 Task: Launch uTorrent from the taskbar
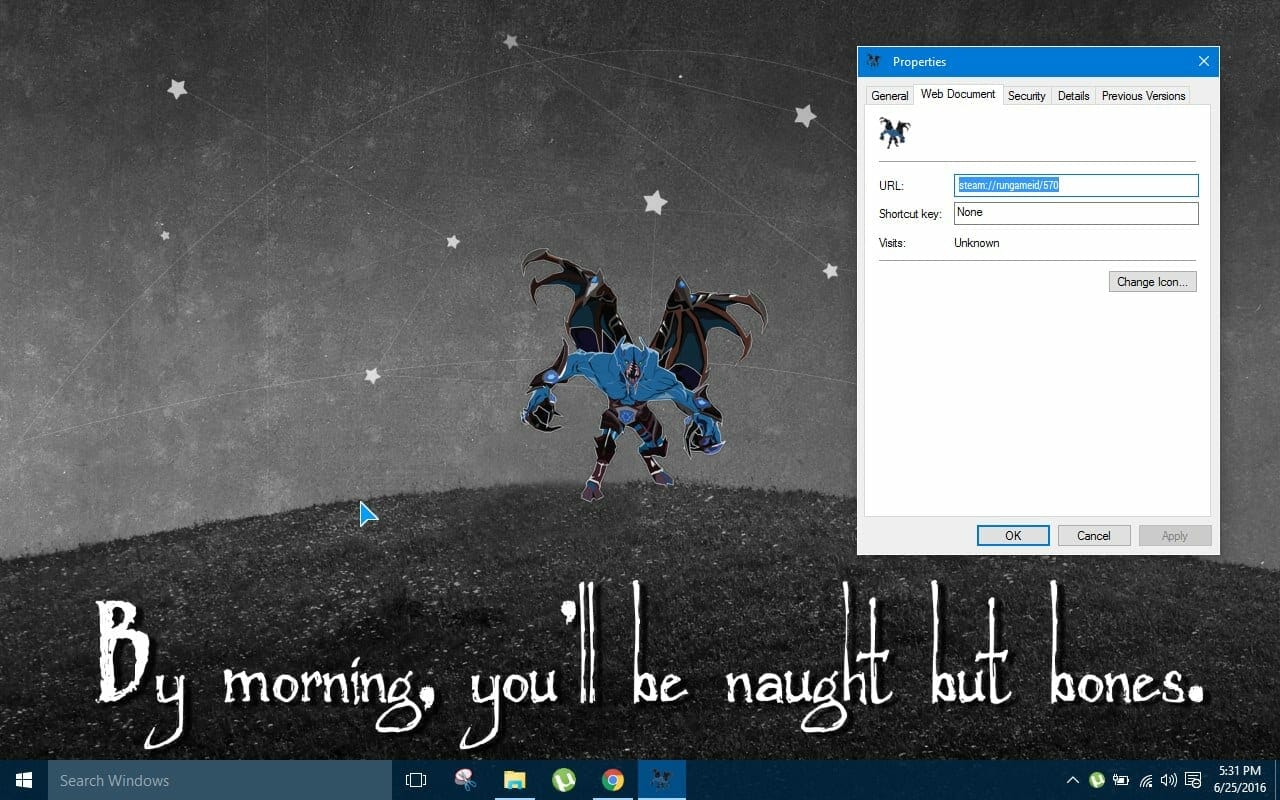click(x=564, y=780)
